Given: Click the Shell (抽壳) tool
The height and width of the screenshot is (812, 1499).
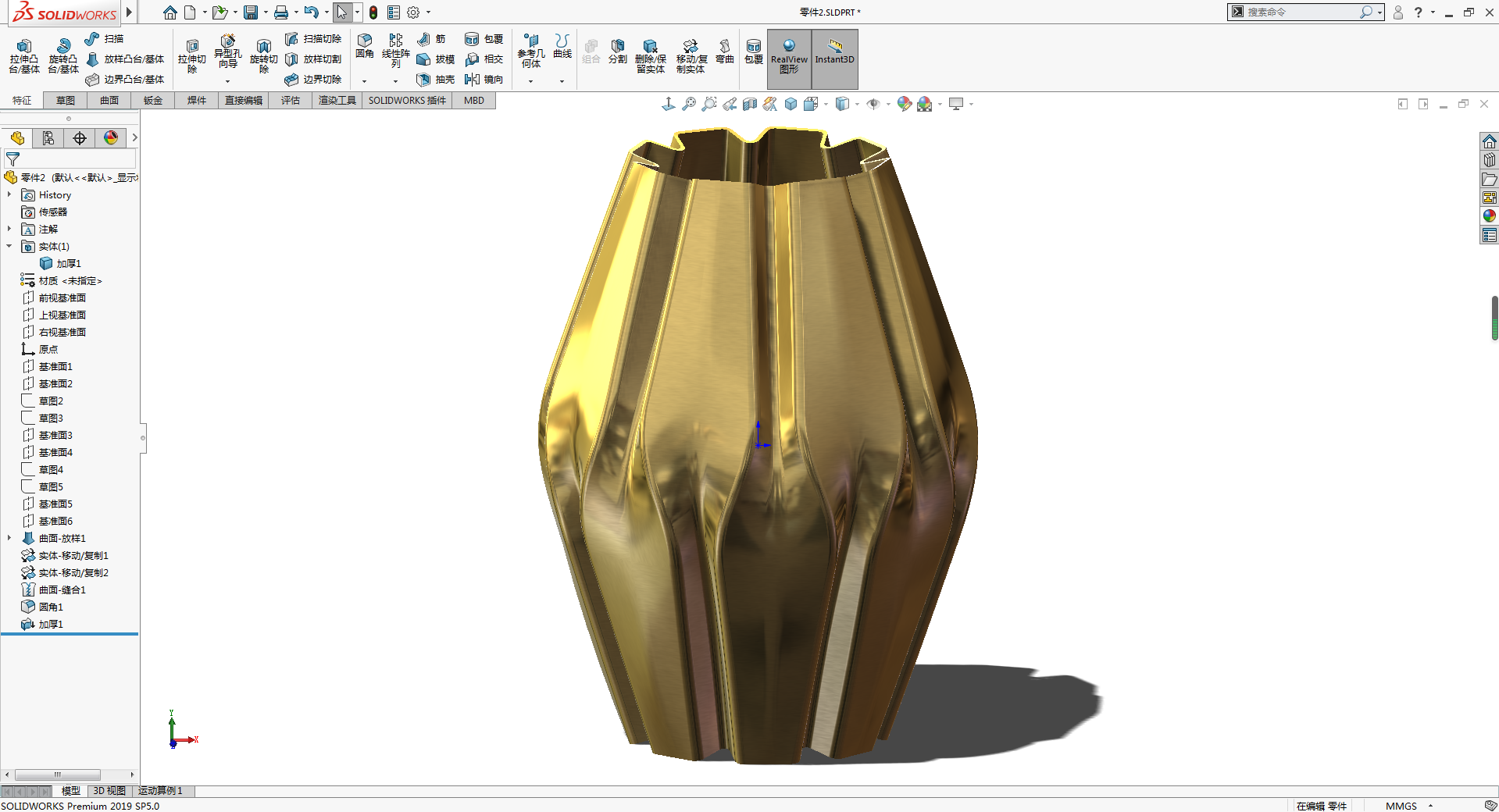Looking at the screenshot, I should pyautogui.click(x=436, y=80).
